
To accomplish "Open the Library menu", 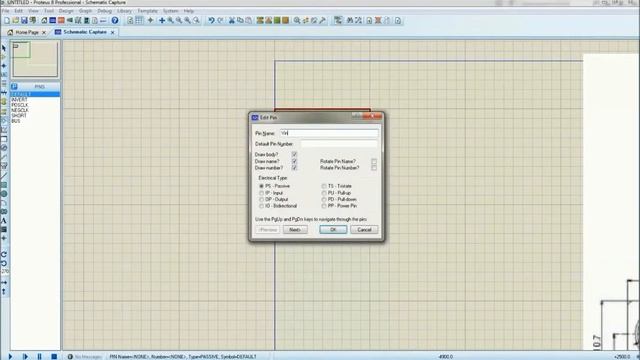I will pyautogui.click(x=124, y=11).
